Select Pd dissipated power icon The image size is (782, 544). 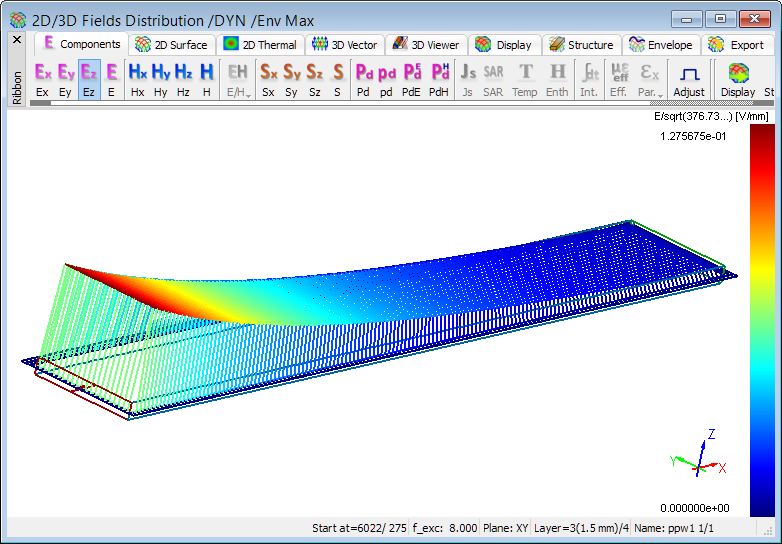364,79
